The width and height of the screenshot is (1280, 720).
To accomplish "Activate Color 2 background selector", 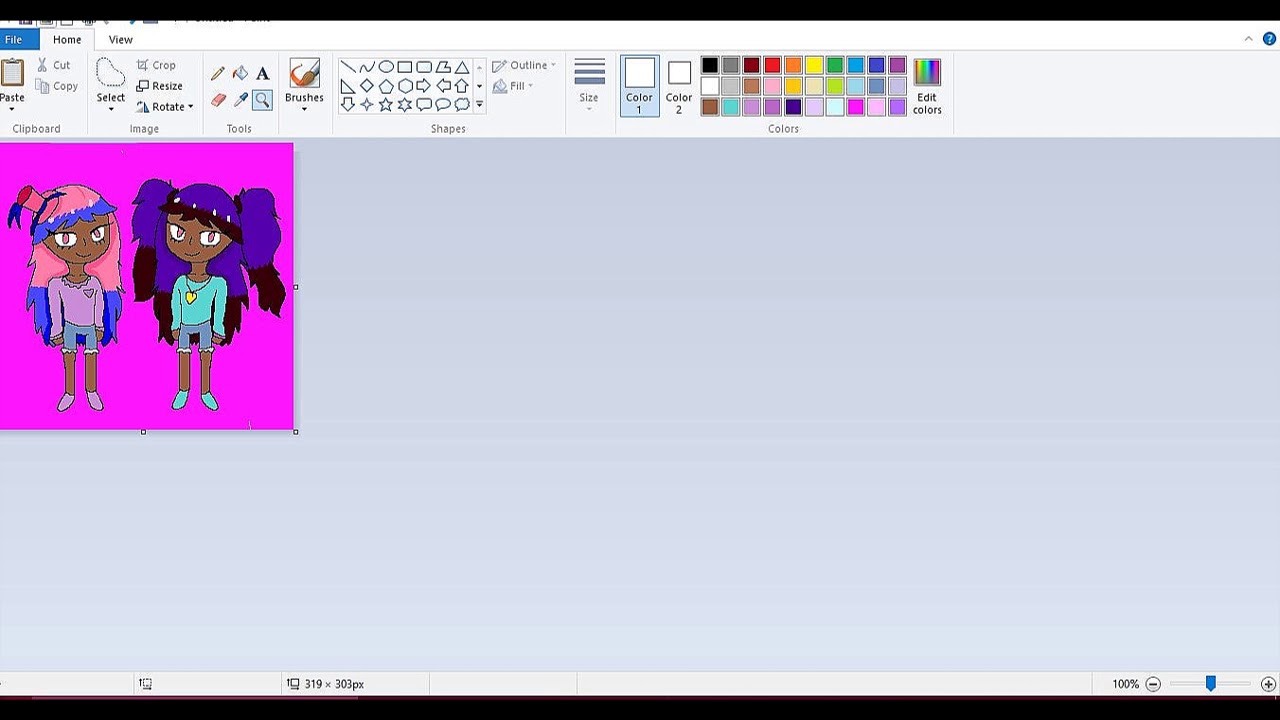I will pyautogui.click(x=679, y=85).
